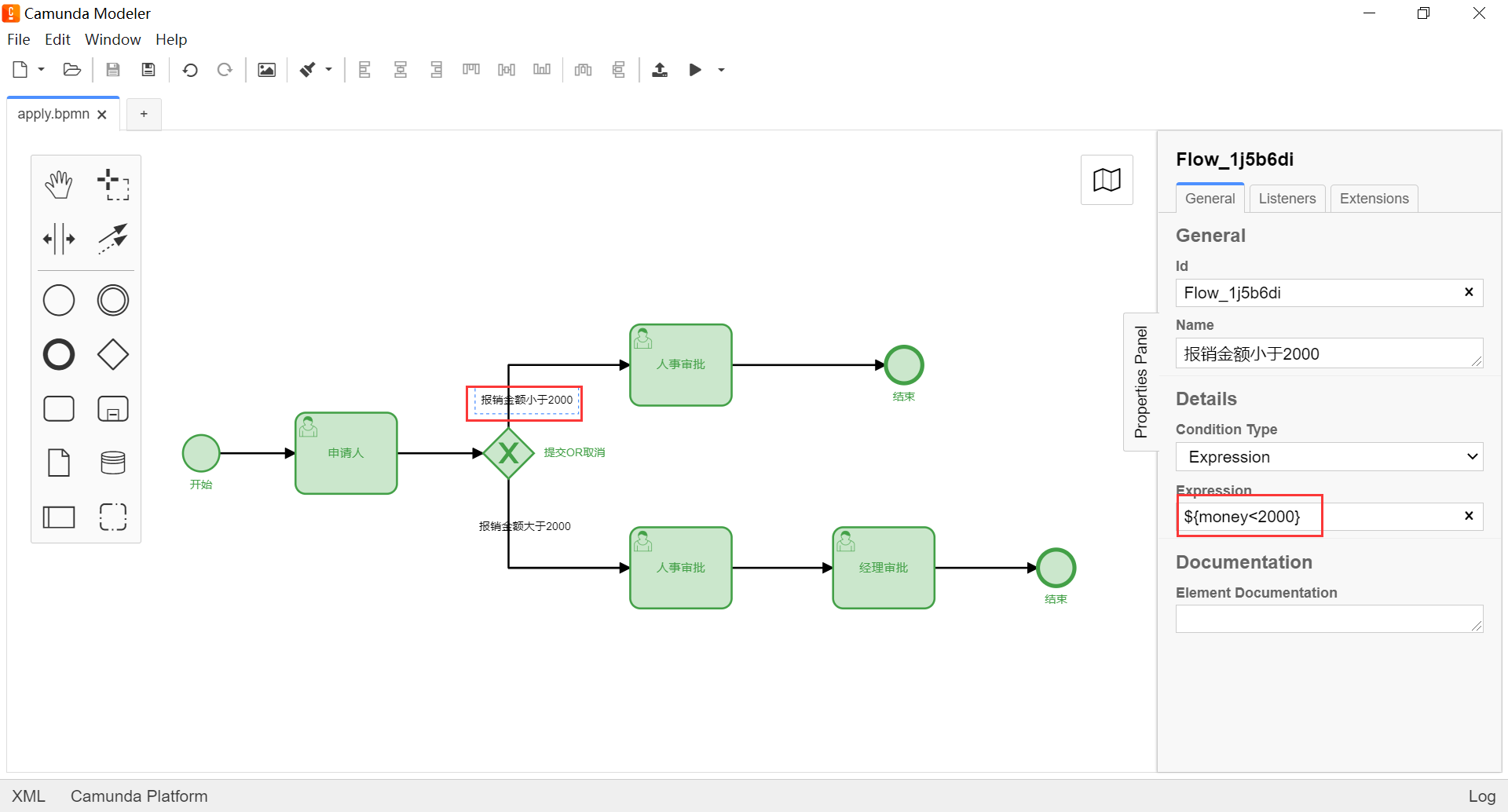Screen dimensions: 1508x812
Task: Clear the Id field value
Action: 1469,292
